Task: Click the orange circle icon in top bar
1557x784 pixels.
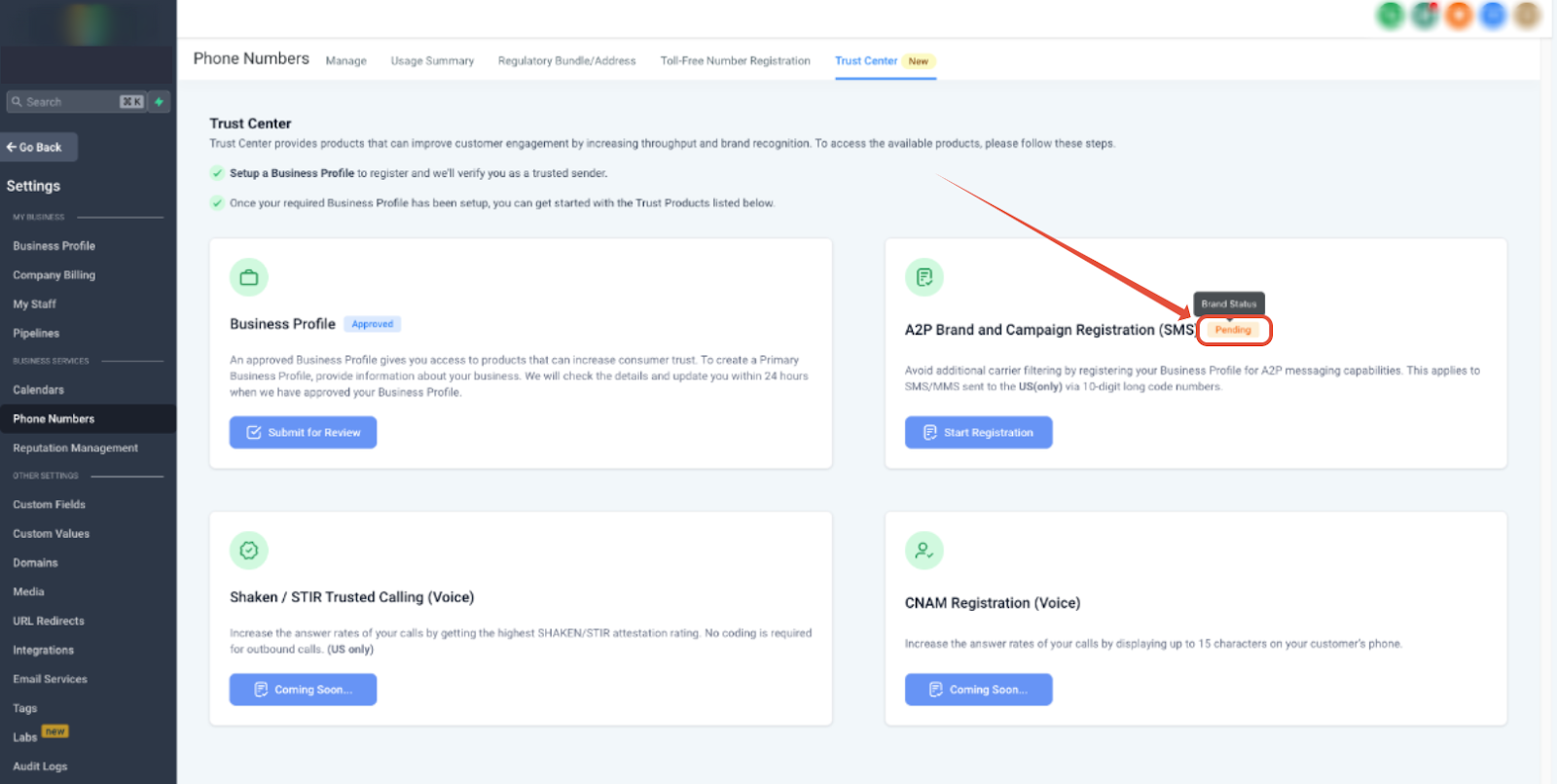Action: (x=1459, y=15)
